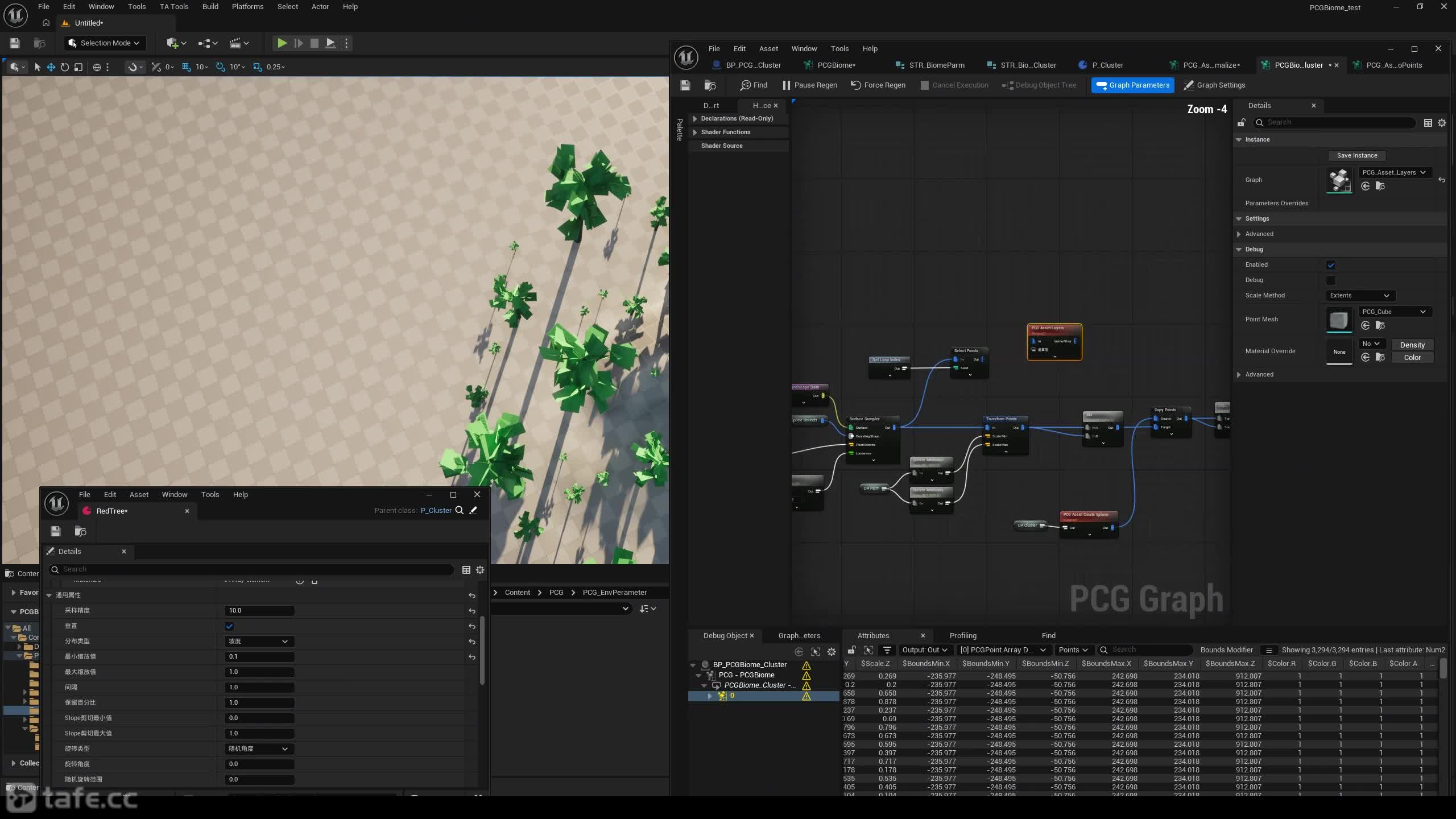Select the scale gizmo tool in viewport
Screen dimensions: 1456x819
tap(78, 67)
